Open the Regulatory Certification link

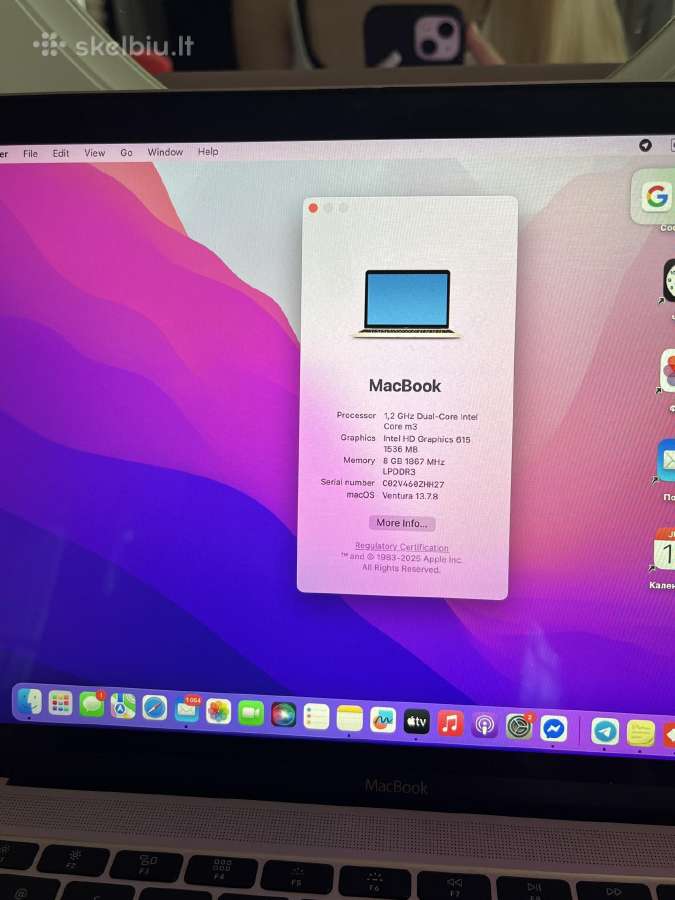[x=402, y=546]
